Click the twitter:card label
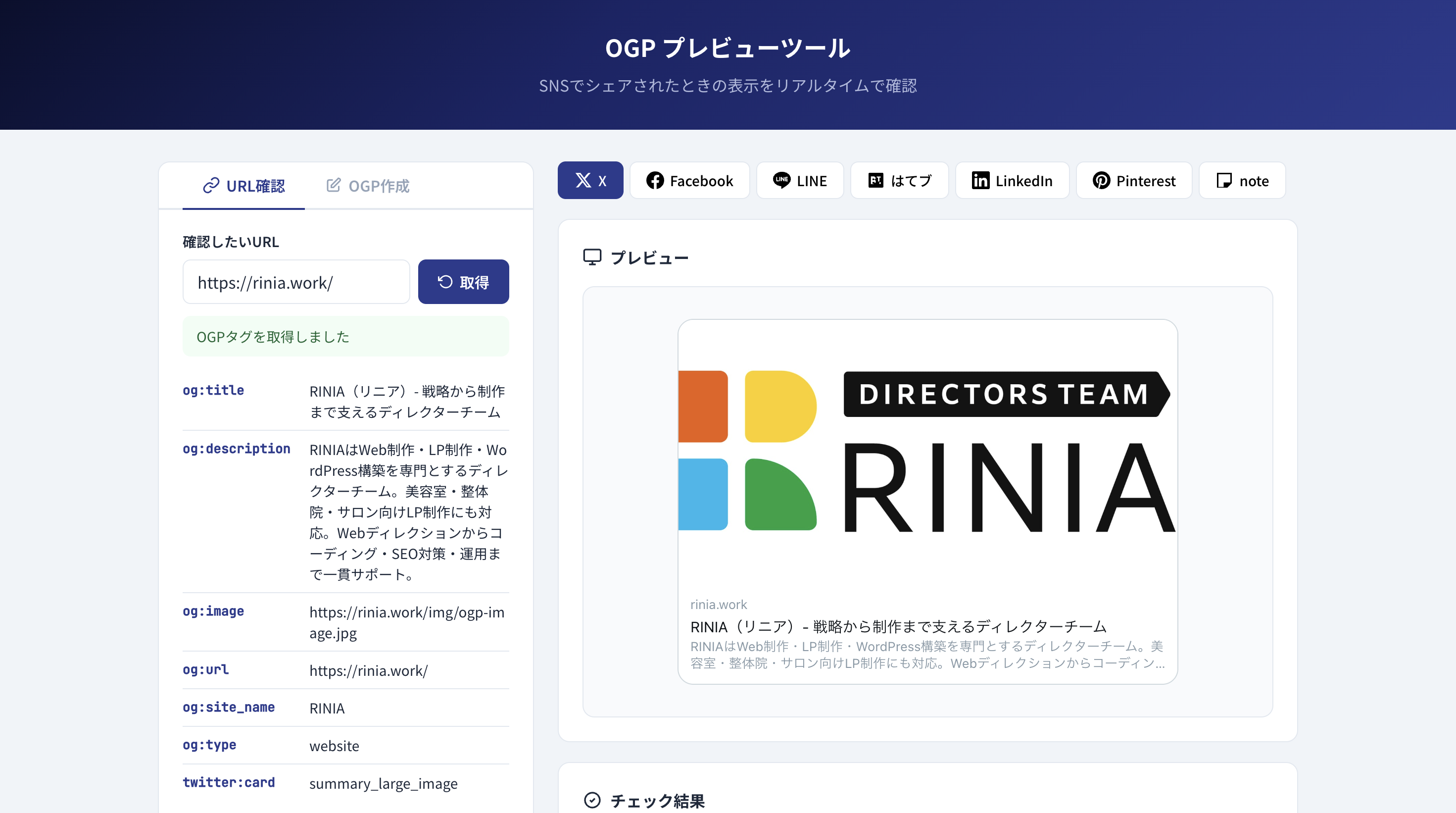The image size is (1456, 813). tap(228, 782)
